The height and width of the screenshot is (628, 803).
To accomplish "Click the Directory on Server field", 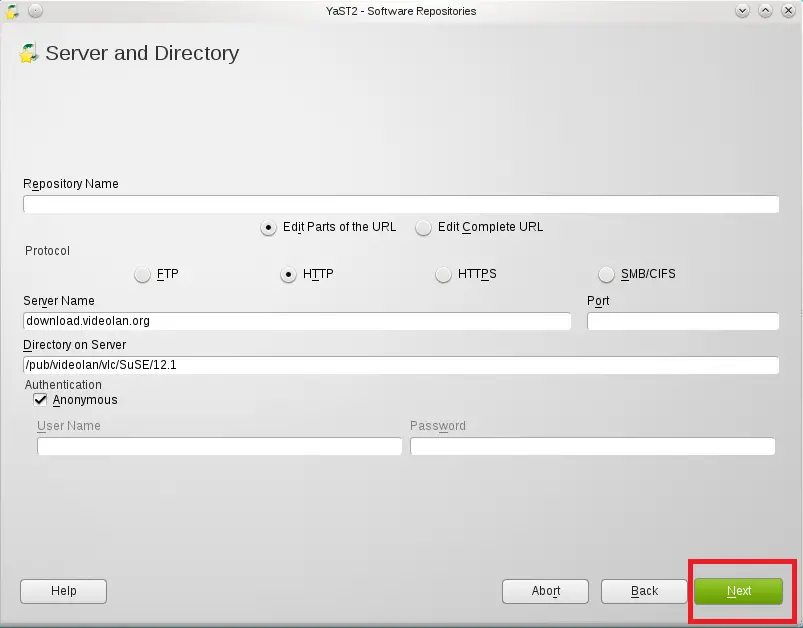I will [401, 365].
